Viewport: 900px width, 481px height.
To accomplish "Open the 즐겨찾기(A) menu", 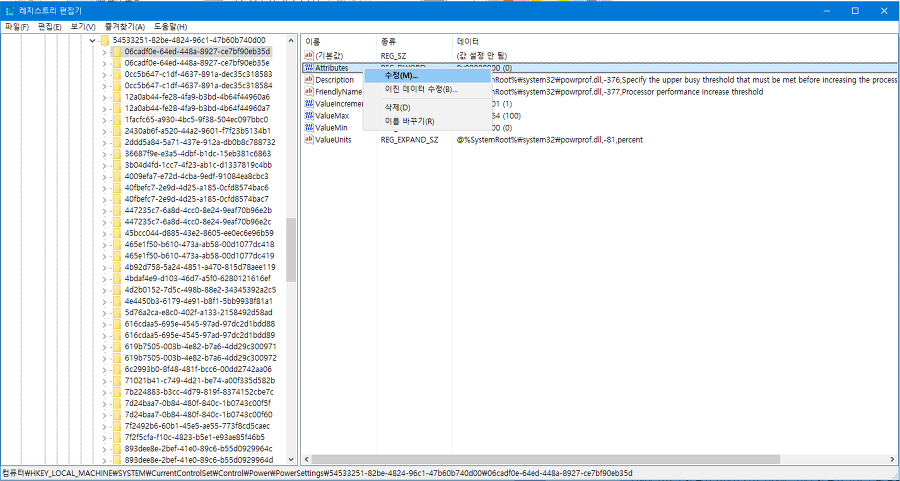I will 124,26.
